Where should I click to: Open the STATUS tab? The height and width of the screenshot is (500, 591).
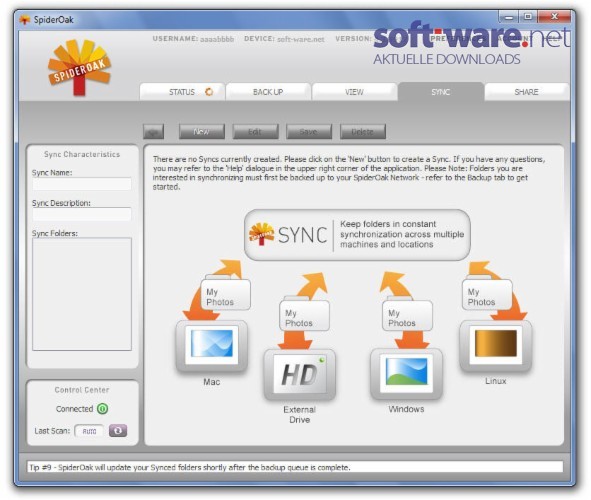(182, 92)
